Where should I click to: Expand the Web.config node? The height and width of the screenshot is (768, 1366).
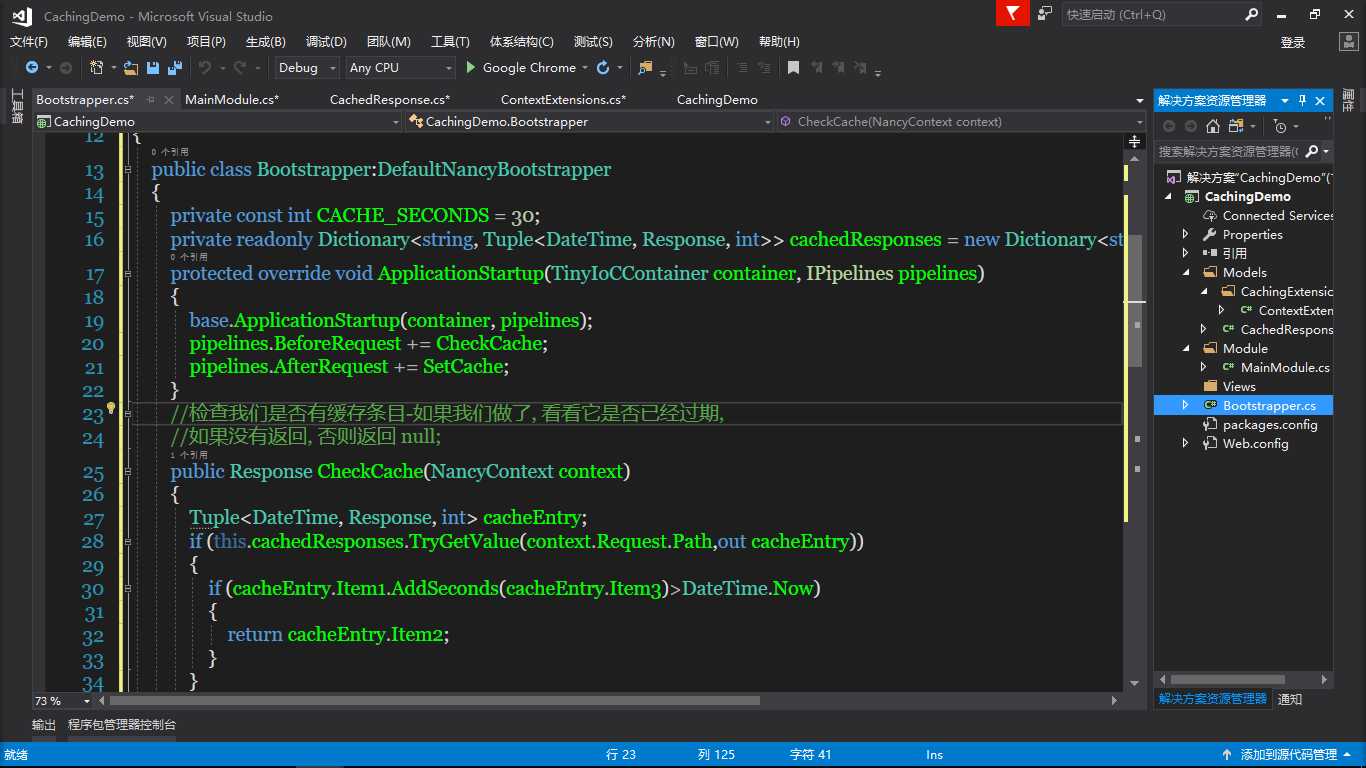click(1186, 443)
